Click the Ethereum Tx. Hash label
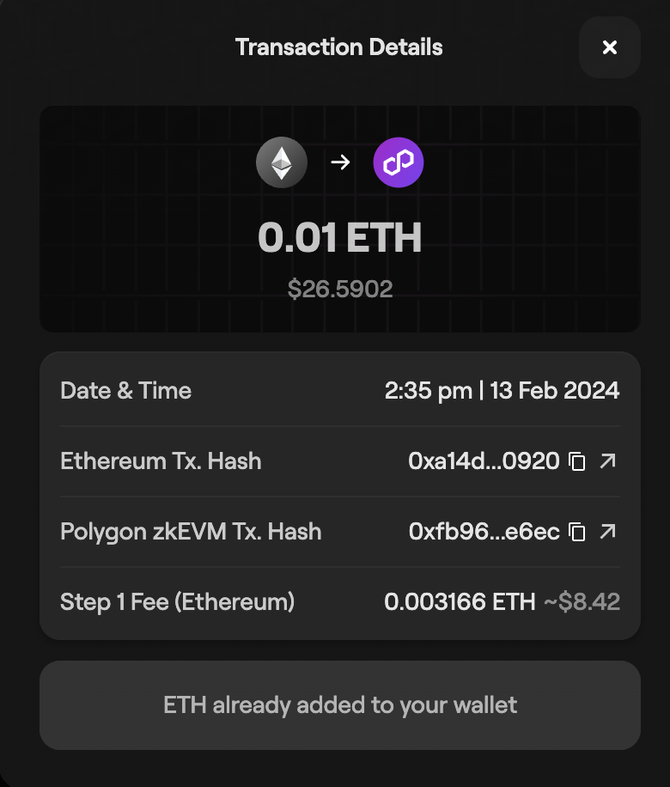Image resolution: width=670 pixels, height=787 pixels. coord(161,462)
